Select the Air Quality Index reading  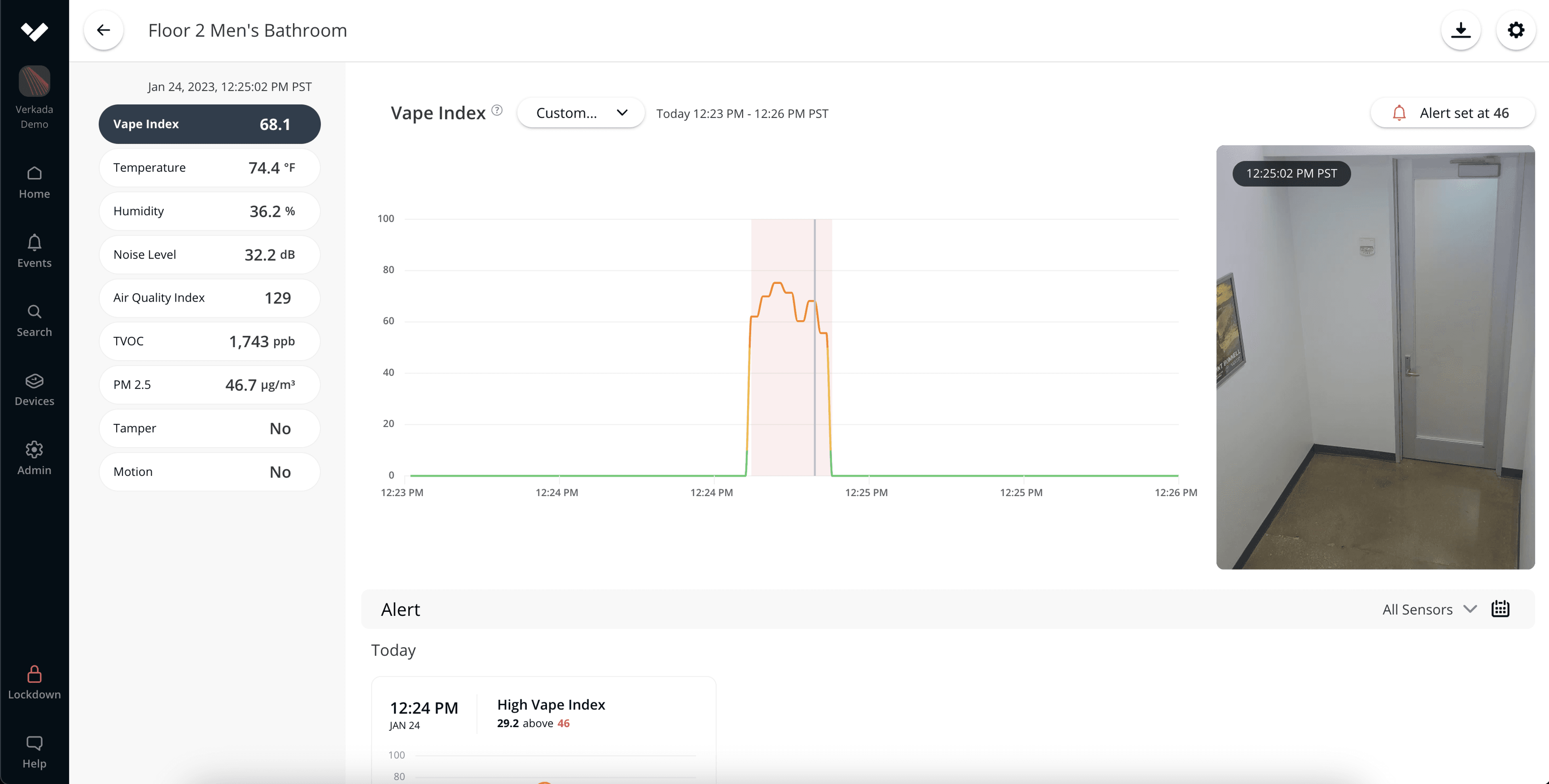(209, 298)
